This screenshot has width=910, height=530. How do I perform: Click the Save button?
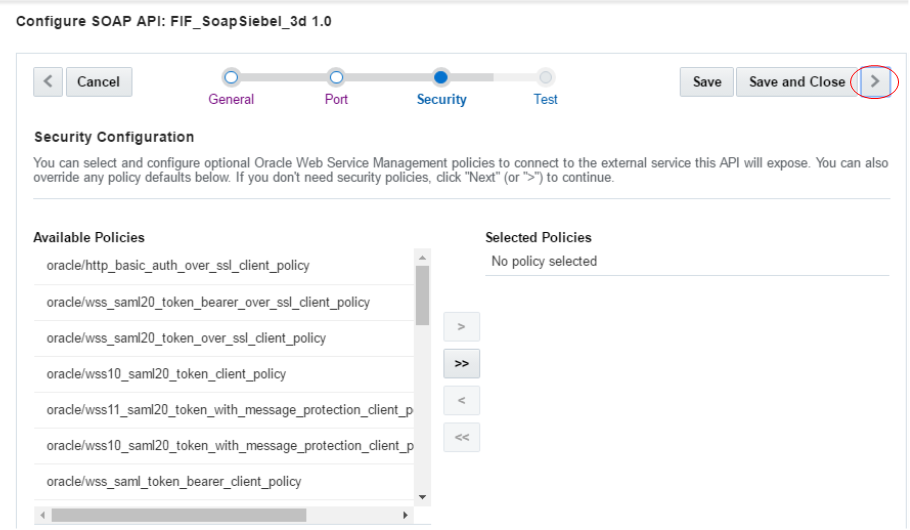tap(707, 82)
